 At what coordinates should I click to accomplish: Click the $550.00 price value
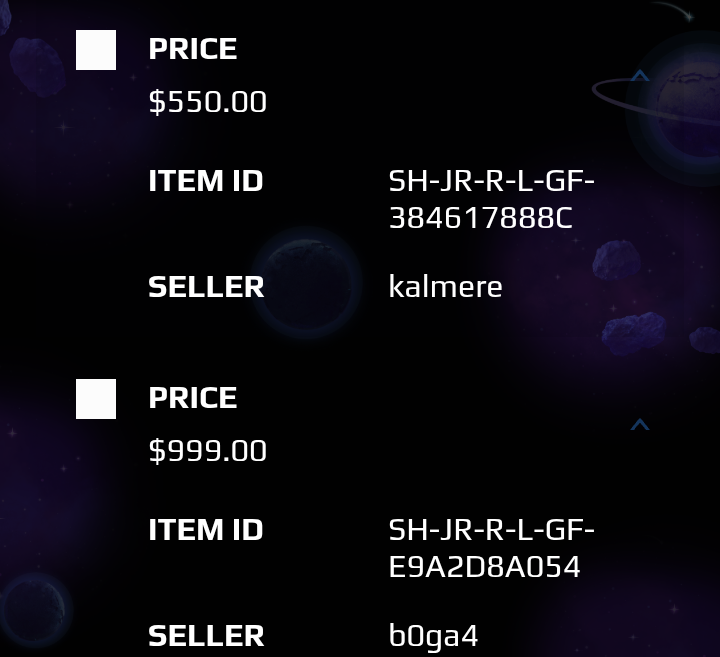[208, 102]
